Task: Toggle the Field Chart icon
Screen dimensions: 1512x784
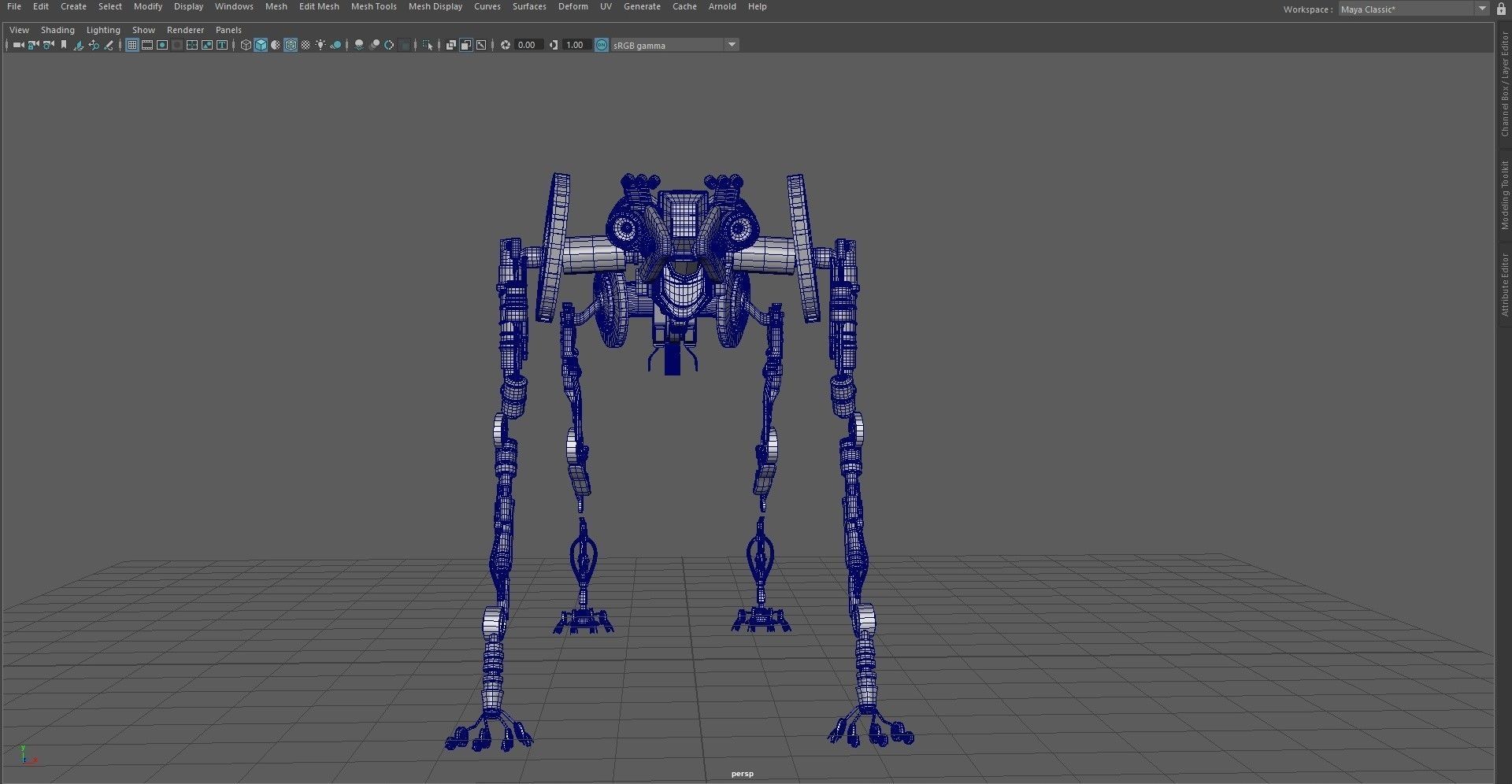Action: pos(192,45)
